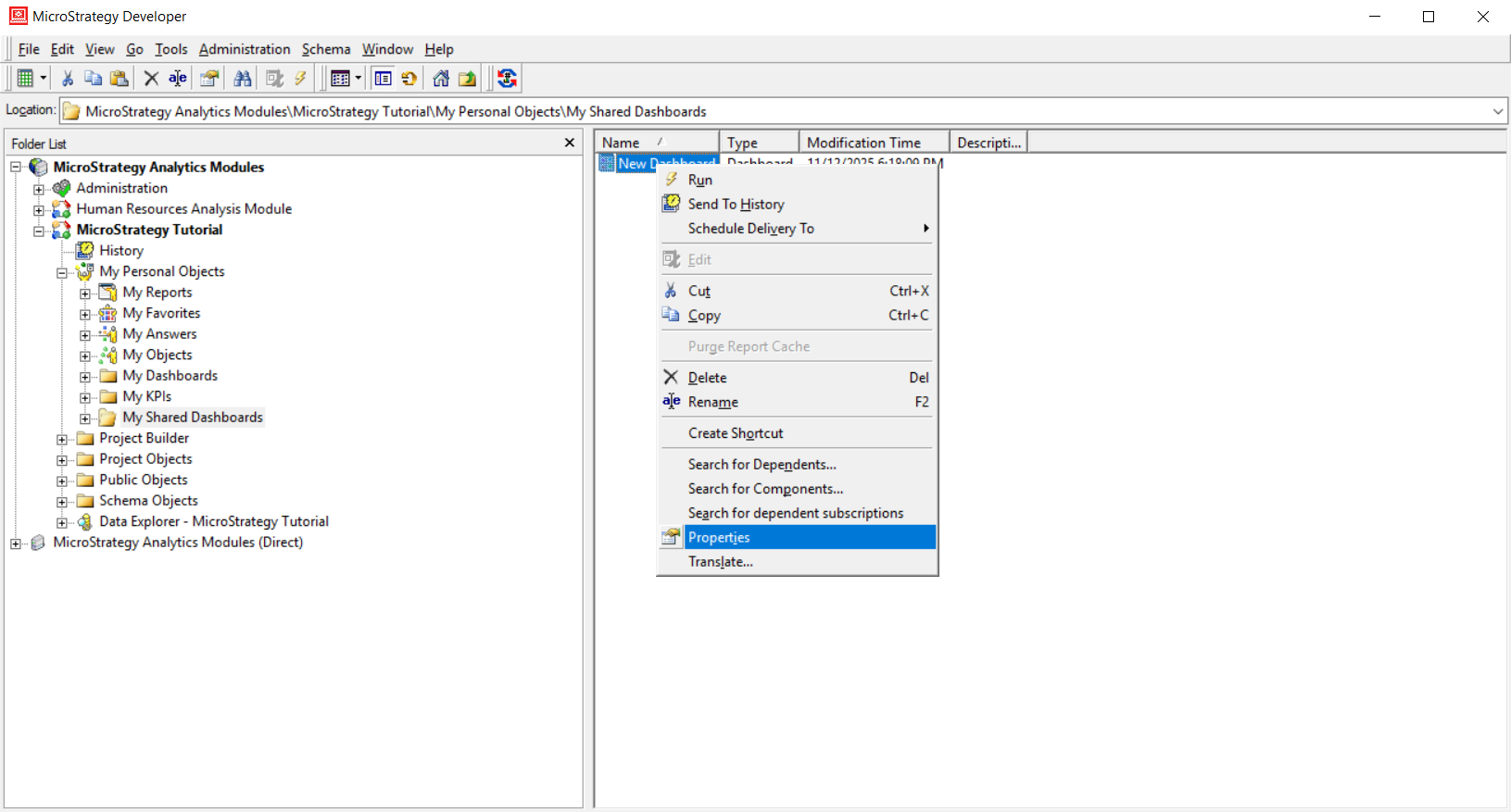Click the Refresh toolbar icon

pyautogui.click(x=409, y=79)
